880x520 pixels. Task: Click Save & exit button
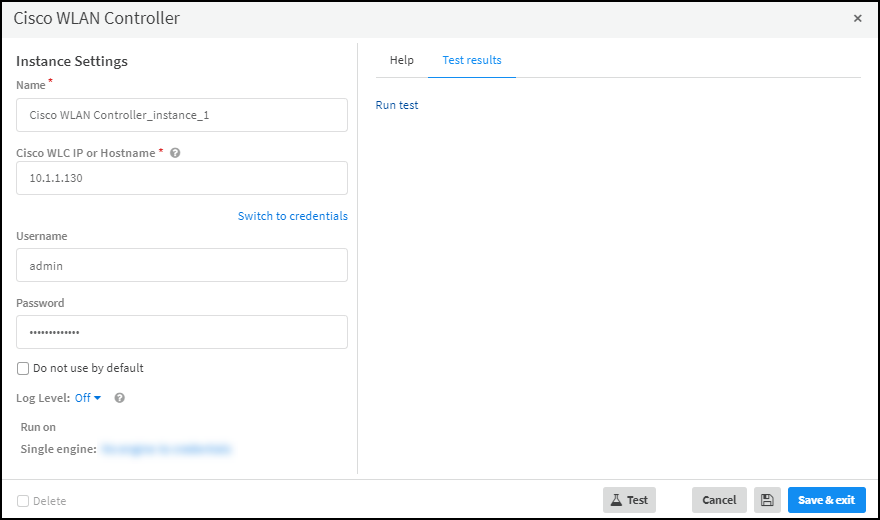(826, 500)
